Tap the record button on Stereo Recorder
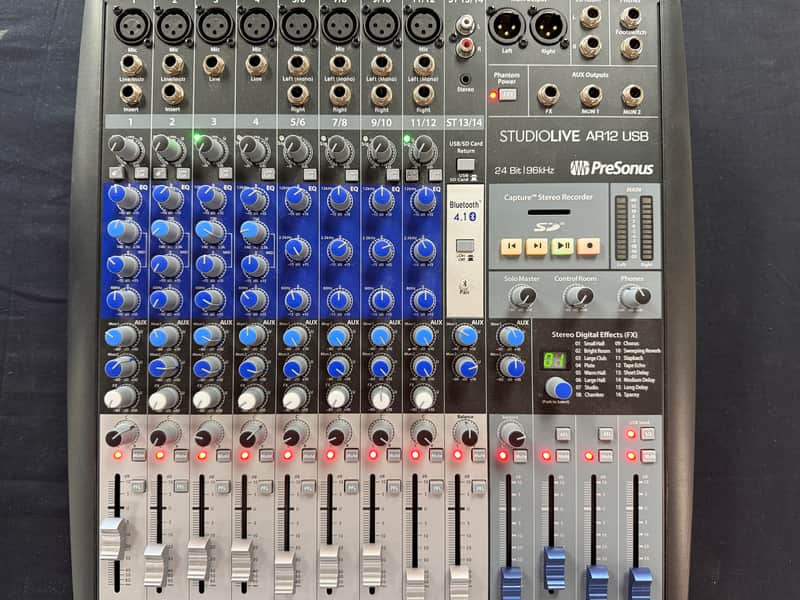 click(588, 245)
